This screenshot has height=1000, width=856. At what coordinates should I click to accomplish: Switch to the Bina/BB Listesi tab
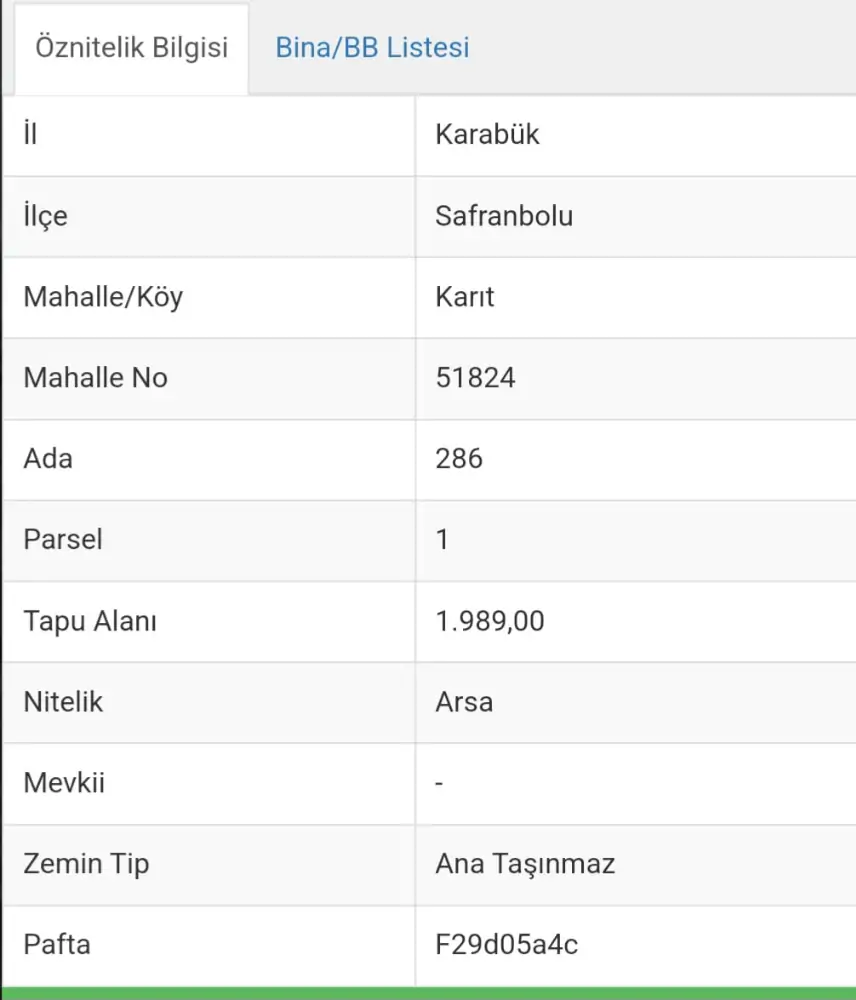(372, 48)
